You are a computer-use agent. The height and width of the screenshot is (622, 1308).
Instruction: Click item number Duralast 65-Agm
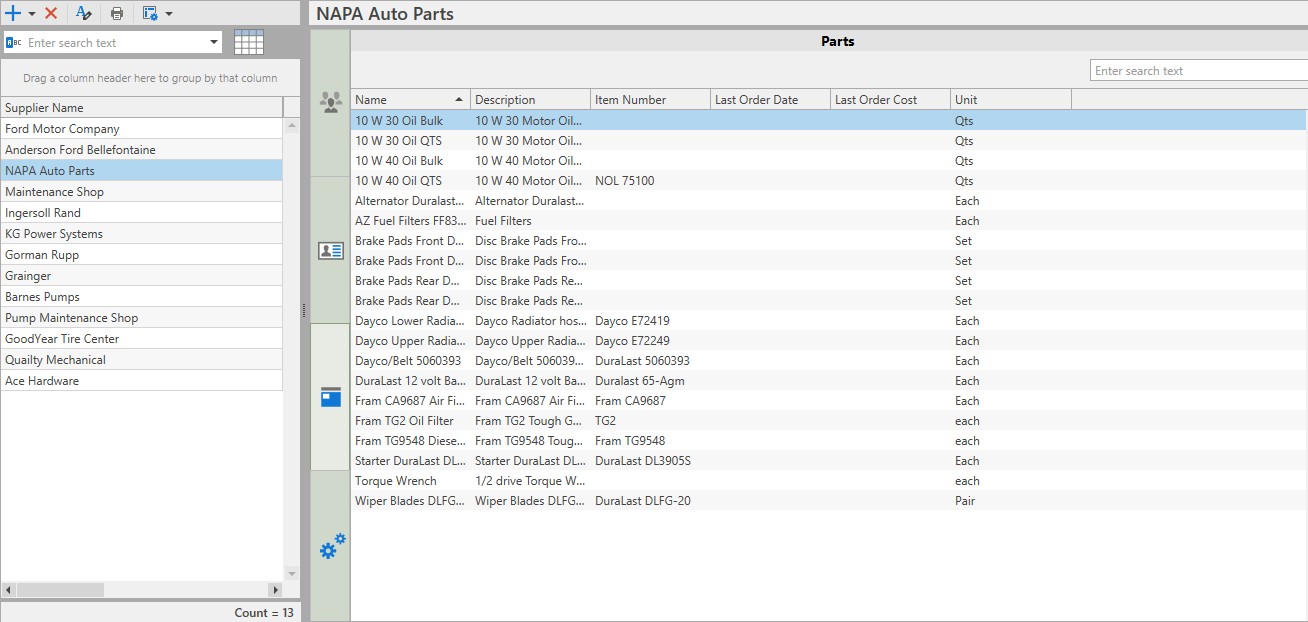pos(640,381)
